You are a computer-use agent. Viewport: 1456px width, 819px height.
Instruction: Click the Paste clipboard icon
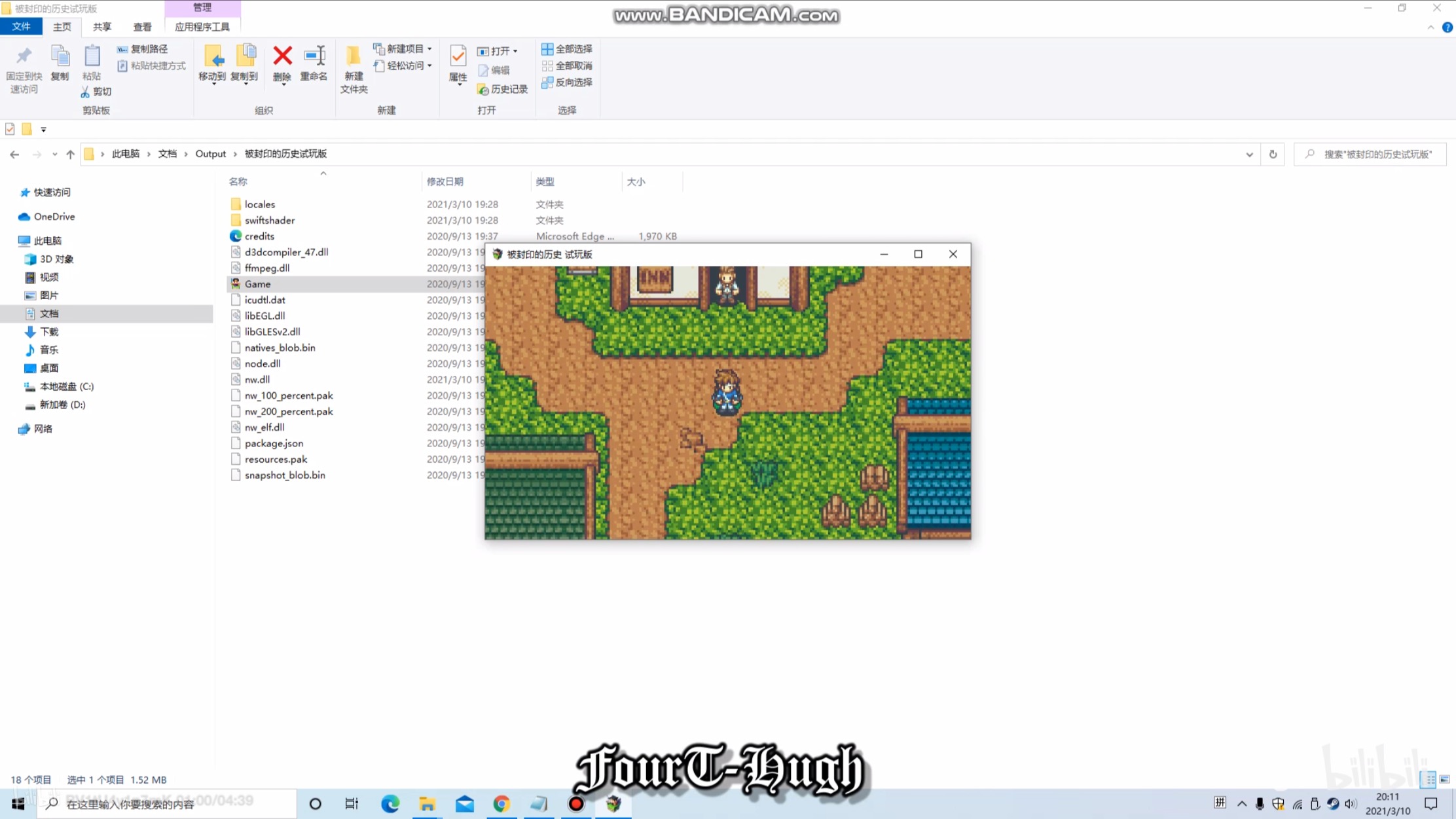[x=92, y=56]
